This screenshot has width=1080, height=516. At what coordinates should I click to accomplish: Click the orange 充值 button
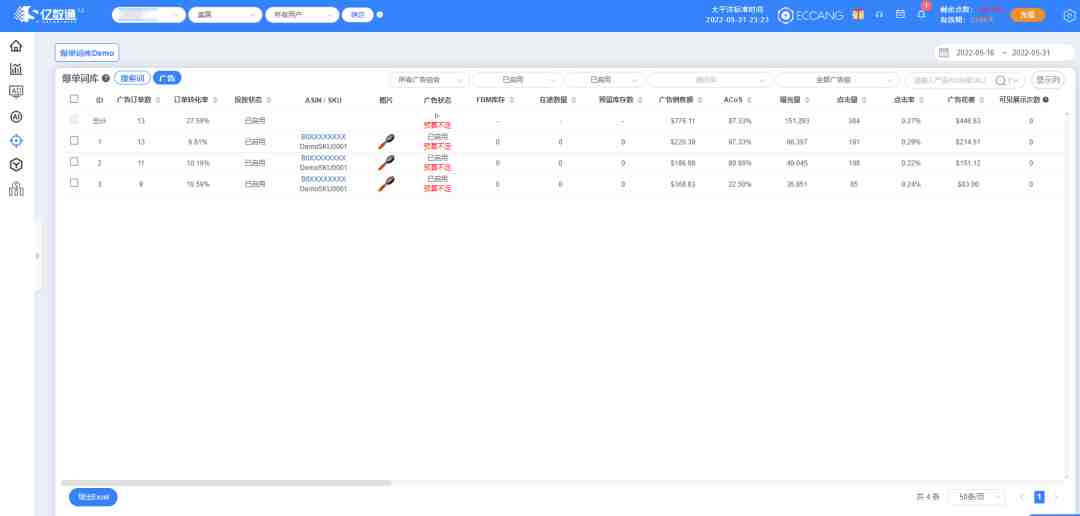tap(1028, 14)
